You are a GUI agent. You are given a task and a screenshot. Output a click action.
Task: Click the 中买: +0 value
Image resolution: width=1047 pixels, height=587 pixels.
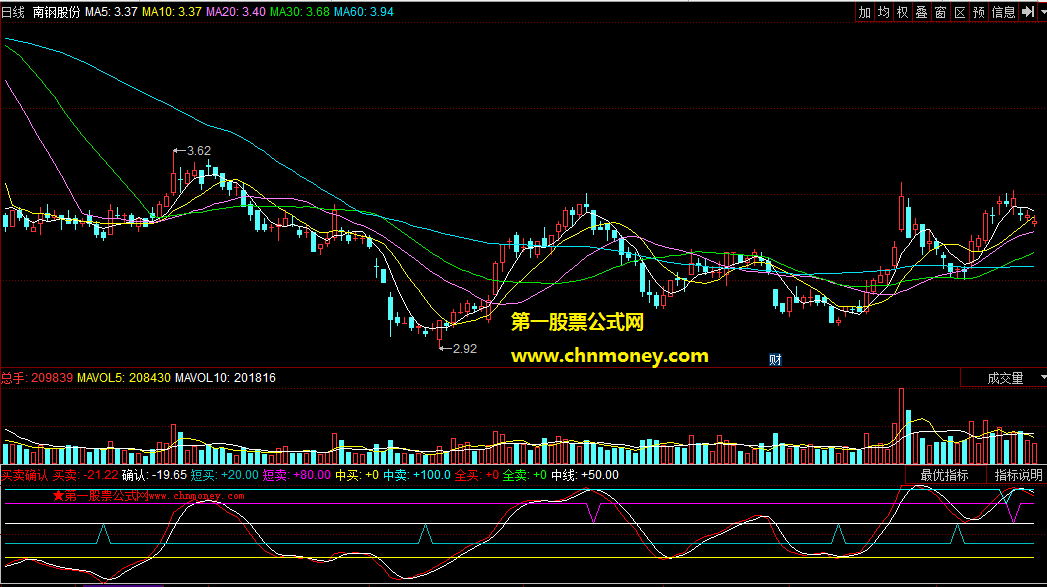(x=357, y=475)
